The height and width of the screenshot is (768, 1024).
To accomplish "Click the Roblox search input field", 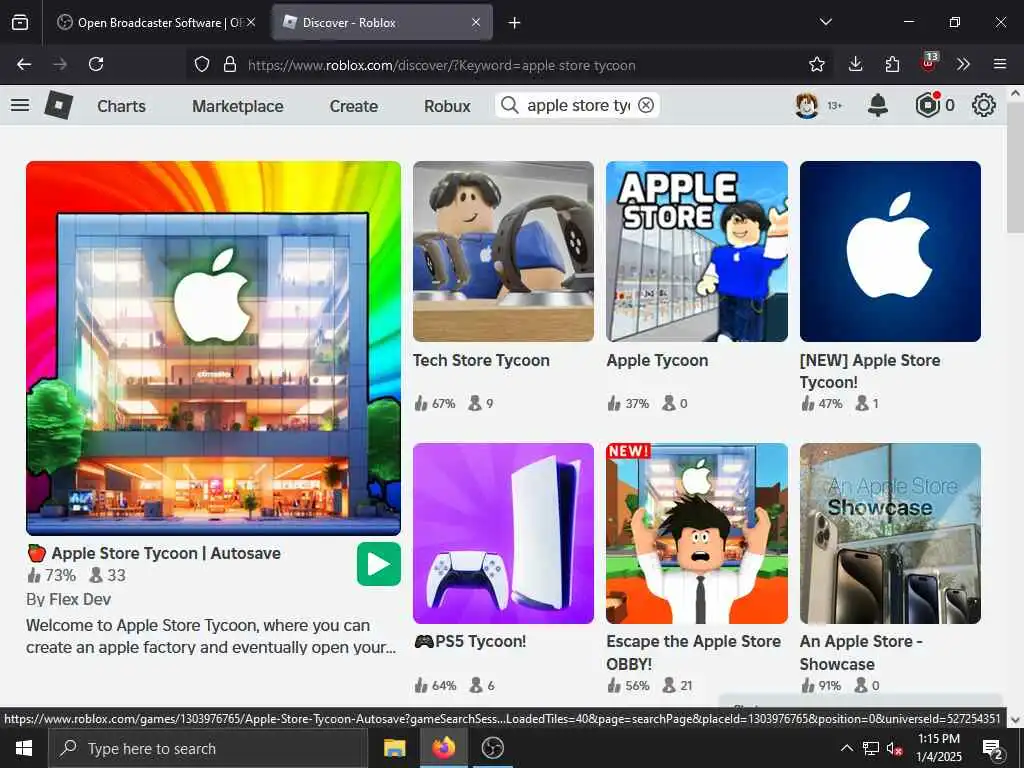I will click(x=577, y=105).
